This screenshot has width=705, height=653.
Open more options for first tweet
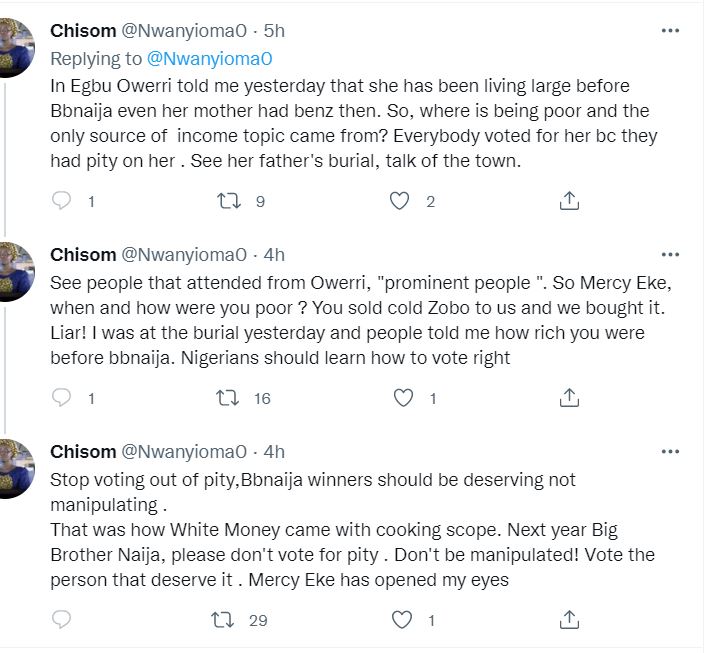coord(670,31)
